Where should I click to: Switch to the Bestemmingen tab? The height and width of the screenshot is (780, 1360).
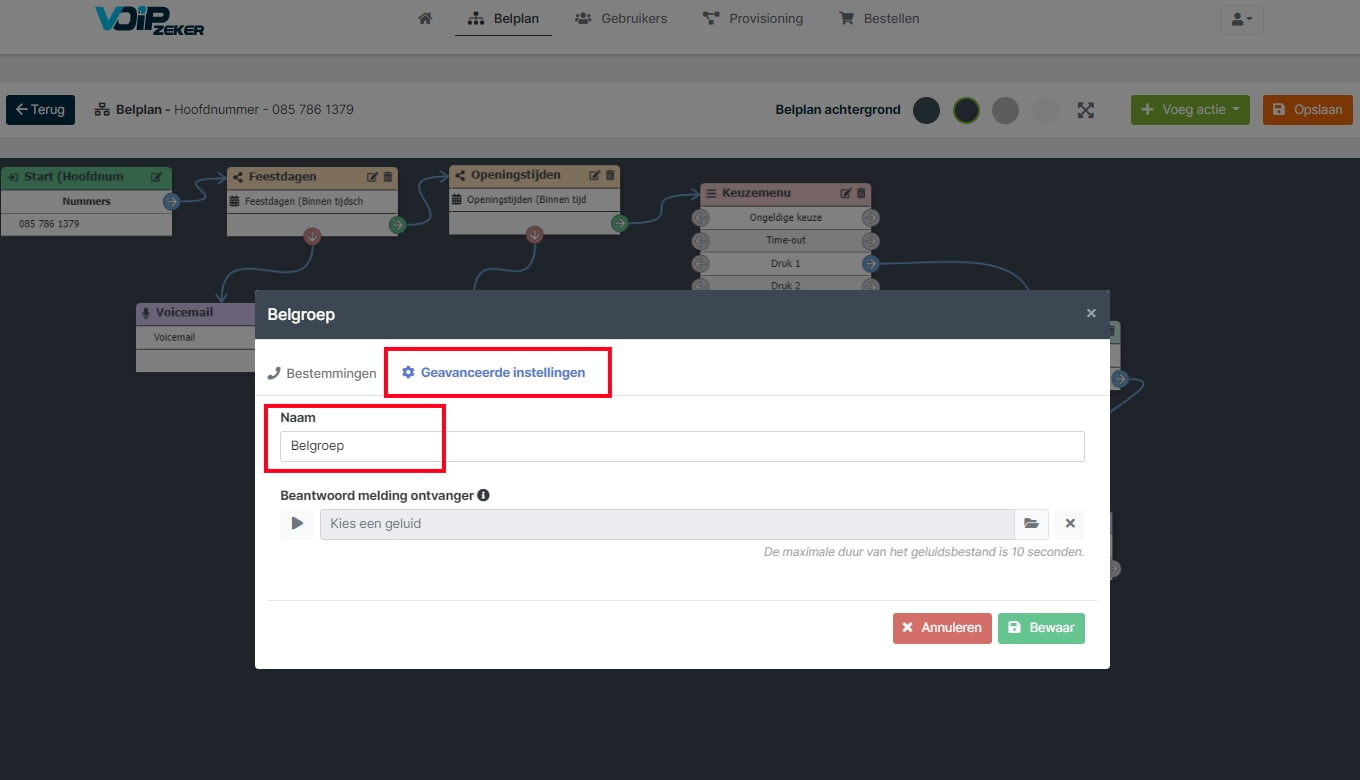pos(322,373)
